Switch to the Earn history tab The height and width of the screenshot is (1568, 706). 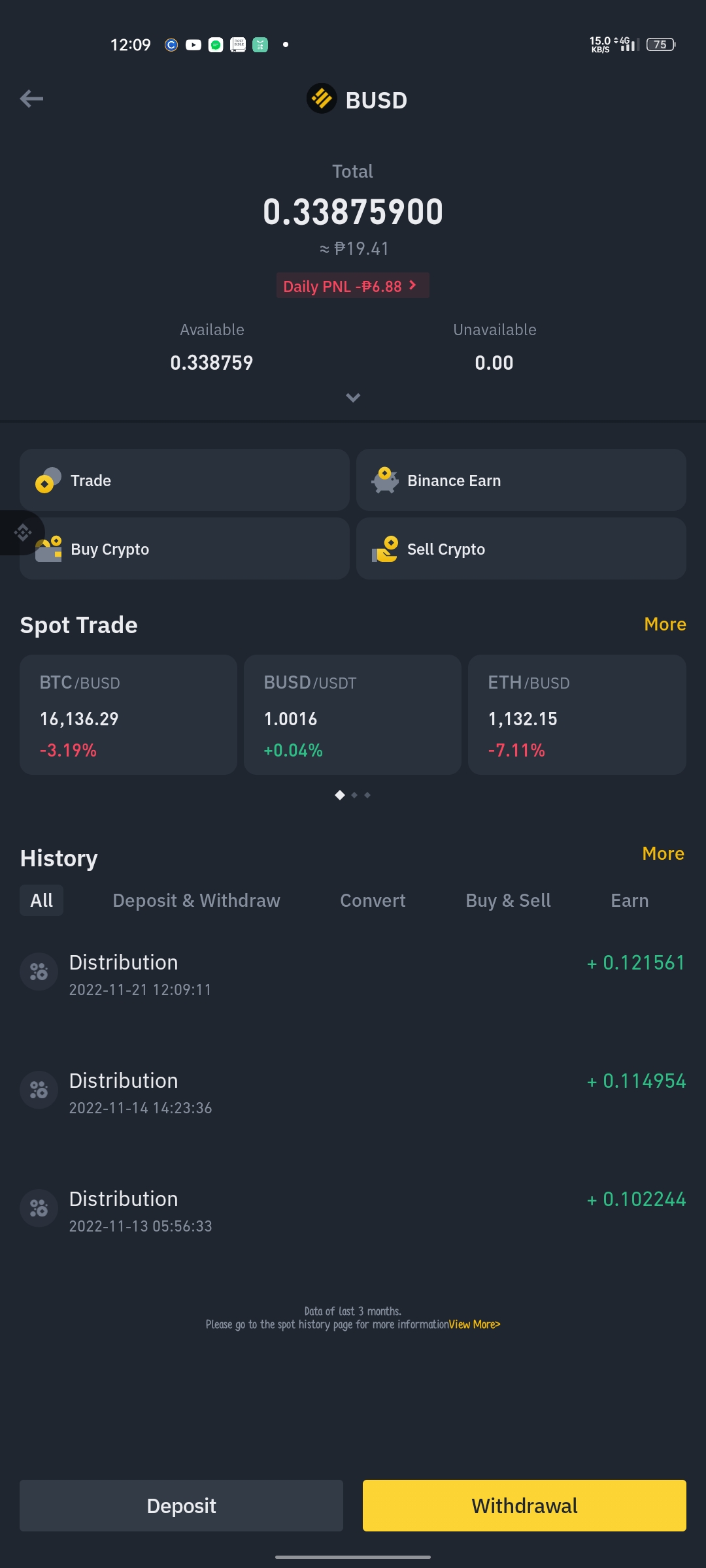pyautogui.click(x=630, y=900)
